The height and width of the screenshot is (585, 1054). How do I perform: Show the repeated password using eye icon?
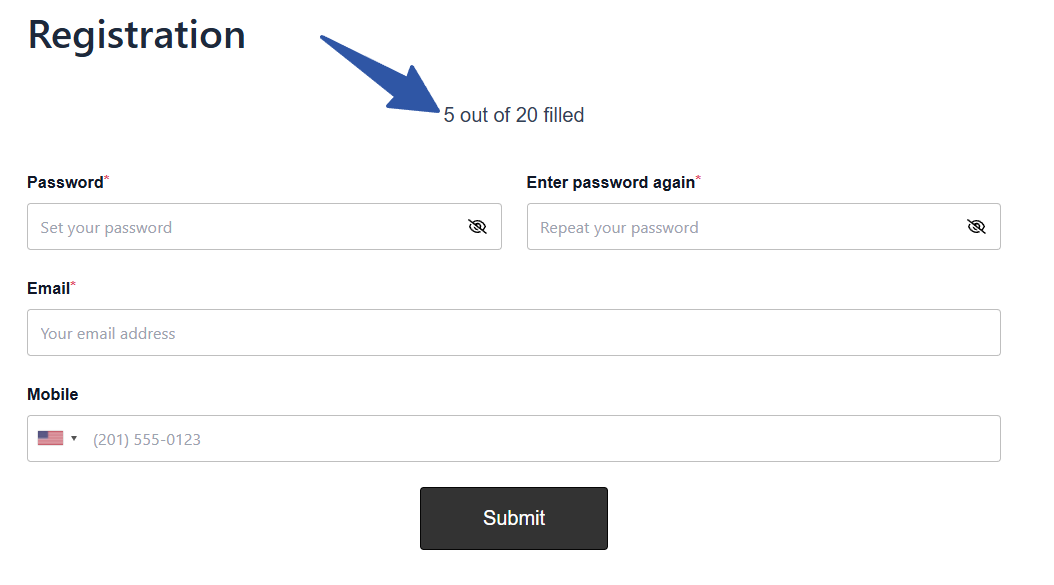[976, 227]
